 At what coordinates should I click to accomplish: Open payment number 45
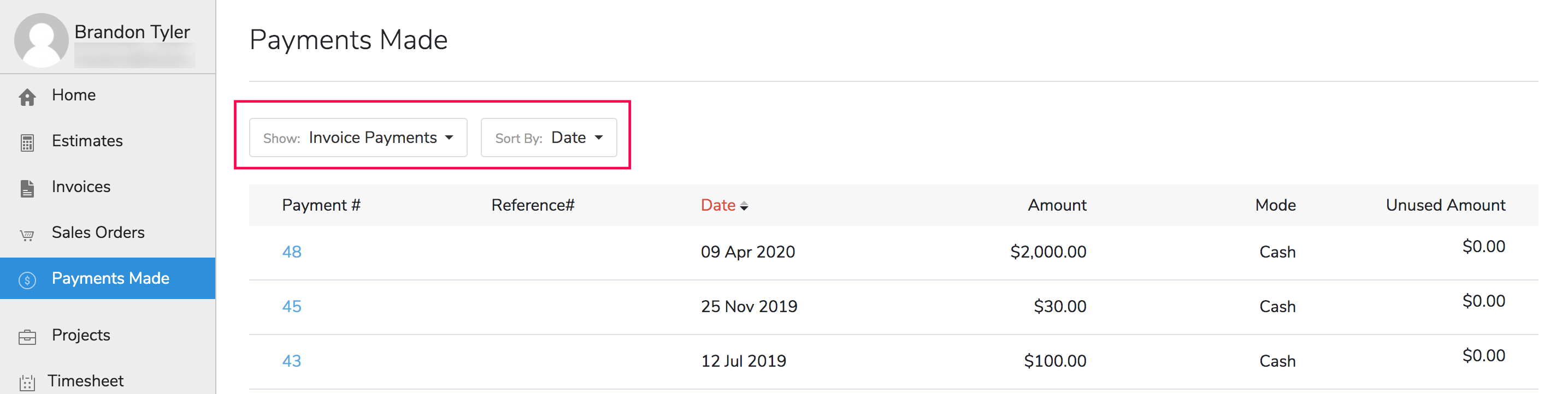tap(292, 307)
